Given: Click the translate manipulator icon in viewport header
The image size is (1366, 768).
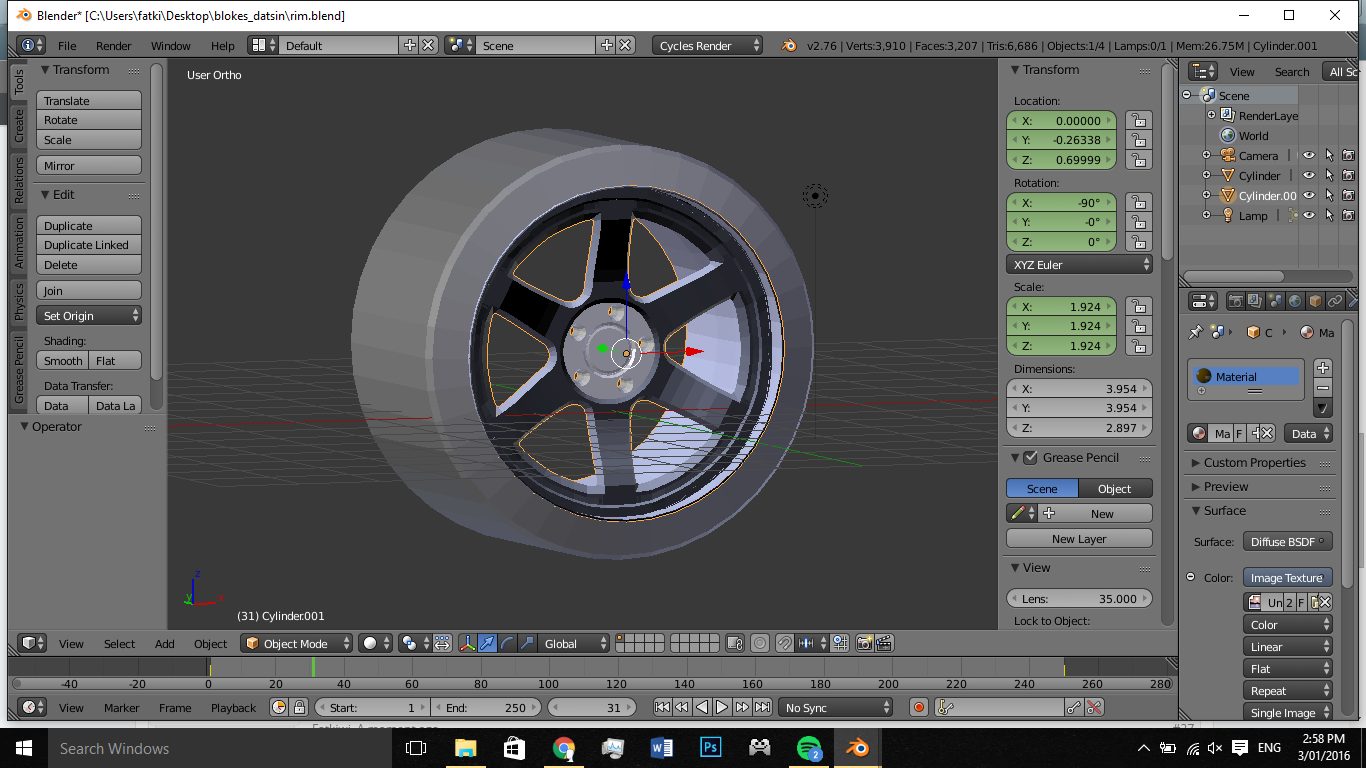Looking at the screenshot, I should pos(487,644).
